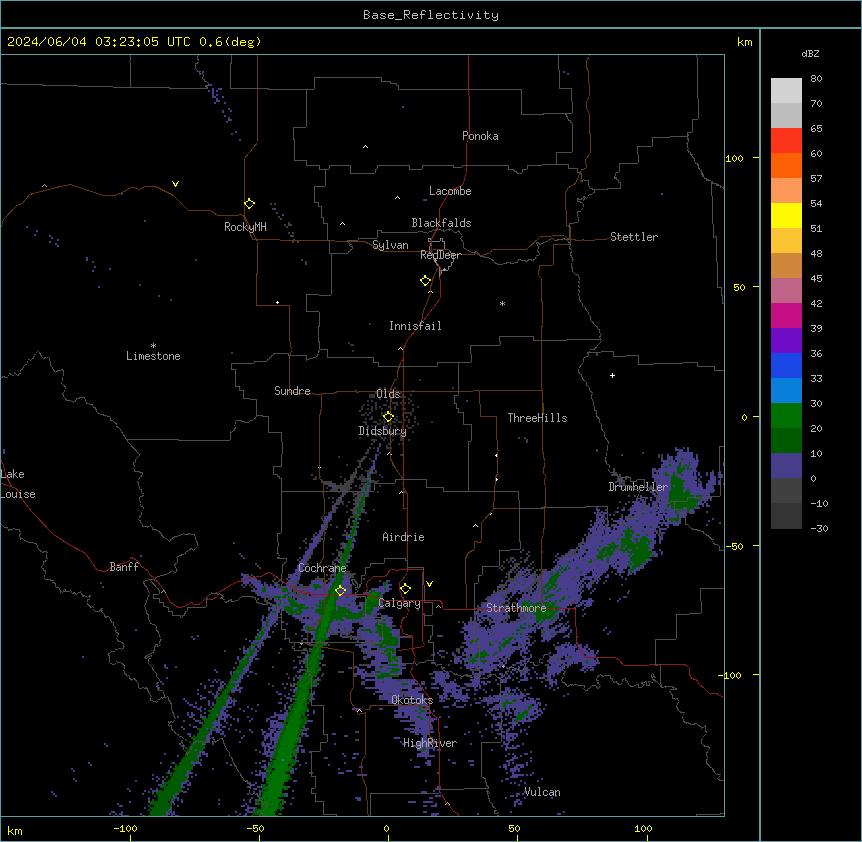Click the yellow marker south of RedDeer
862x842 pixels.
click(426, 281)
